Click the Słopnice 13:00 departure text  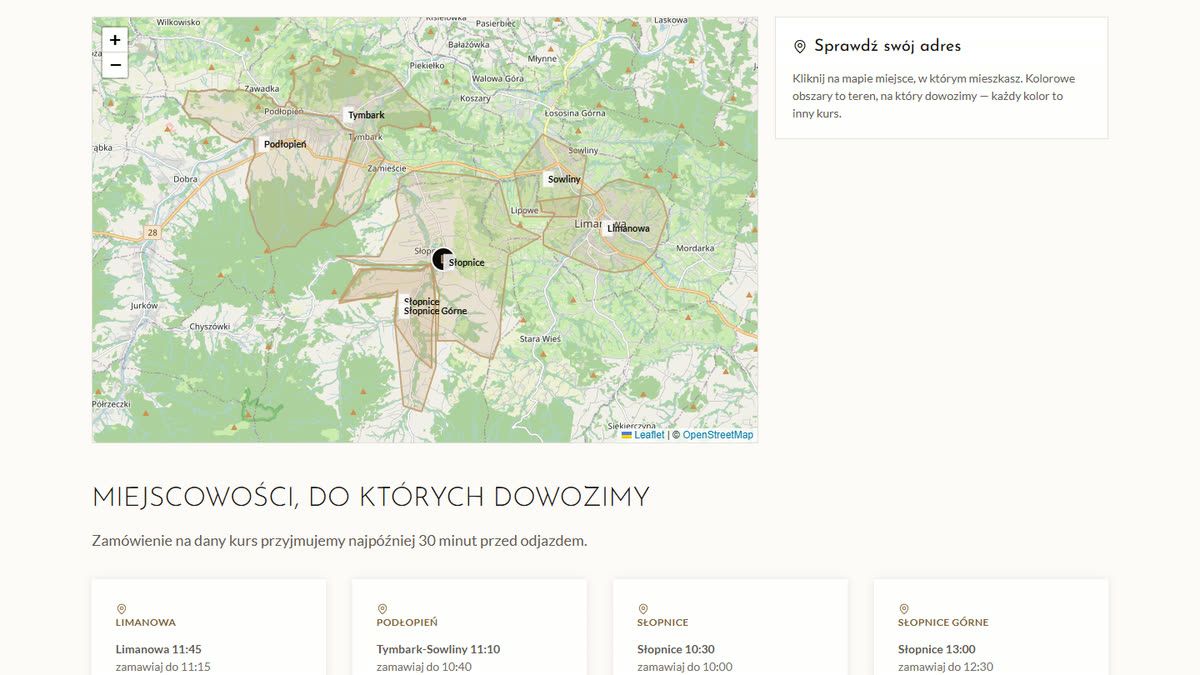click(x=937, y=649)
